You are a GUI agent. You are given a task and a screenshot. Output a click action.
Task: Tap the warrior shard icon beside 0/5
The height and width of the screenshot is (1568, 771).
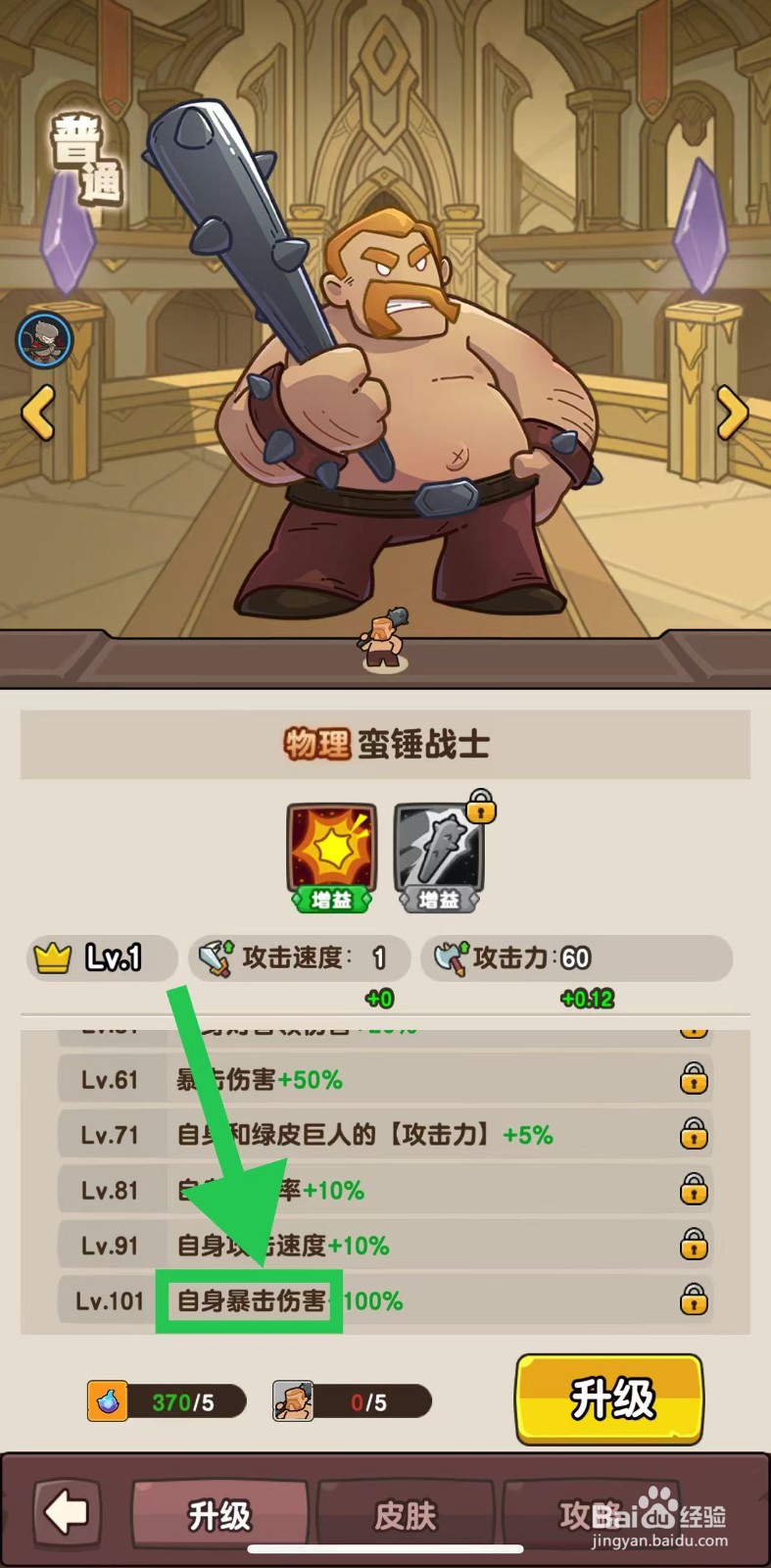(293, 1401)
